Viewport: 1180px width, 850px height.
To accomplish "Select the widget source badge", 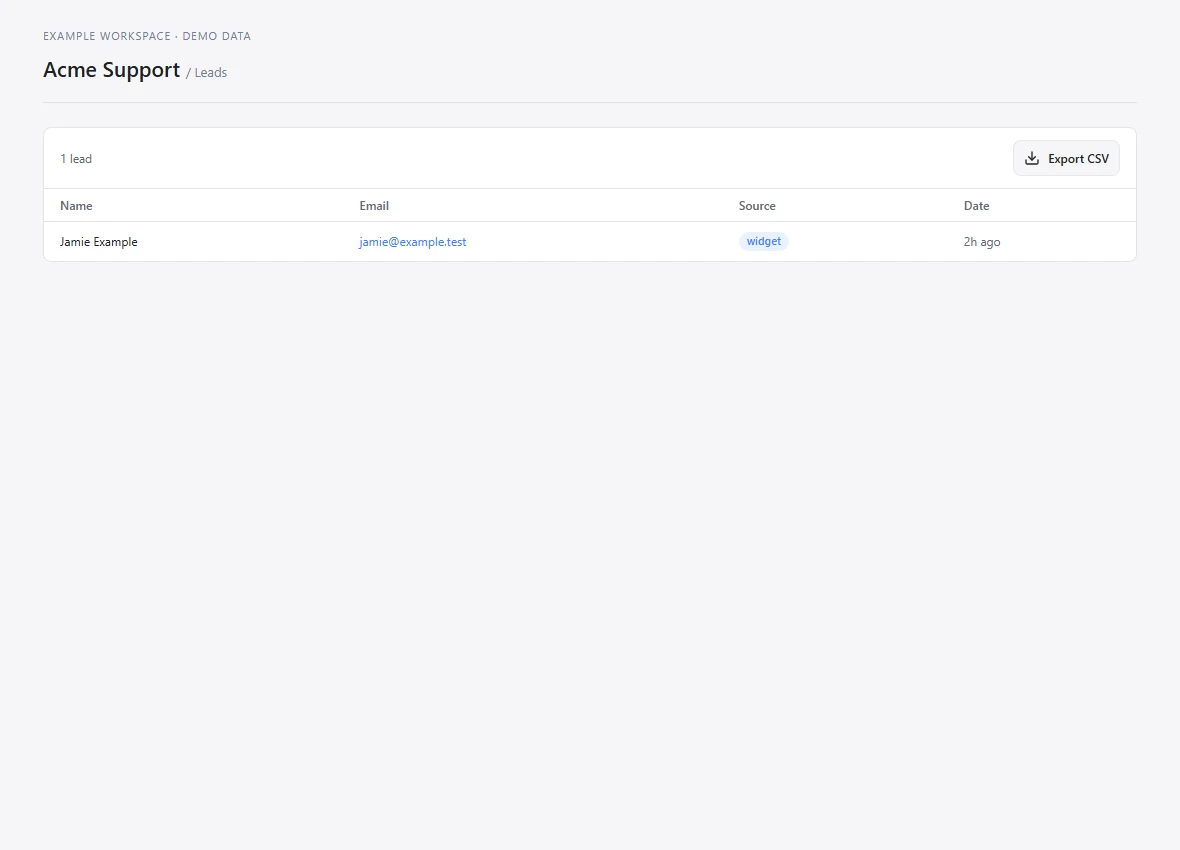I will [763, 241].
